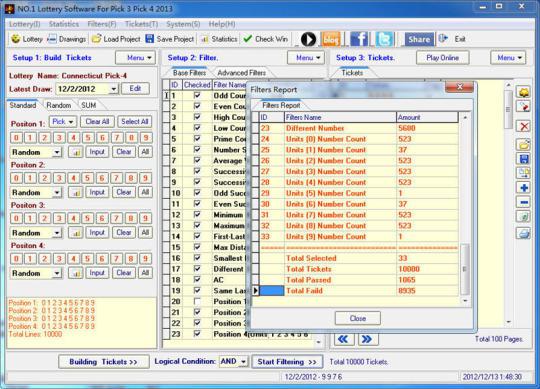Uncheck filter 1 Odd Count checkbox

[197, 95]
